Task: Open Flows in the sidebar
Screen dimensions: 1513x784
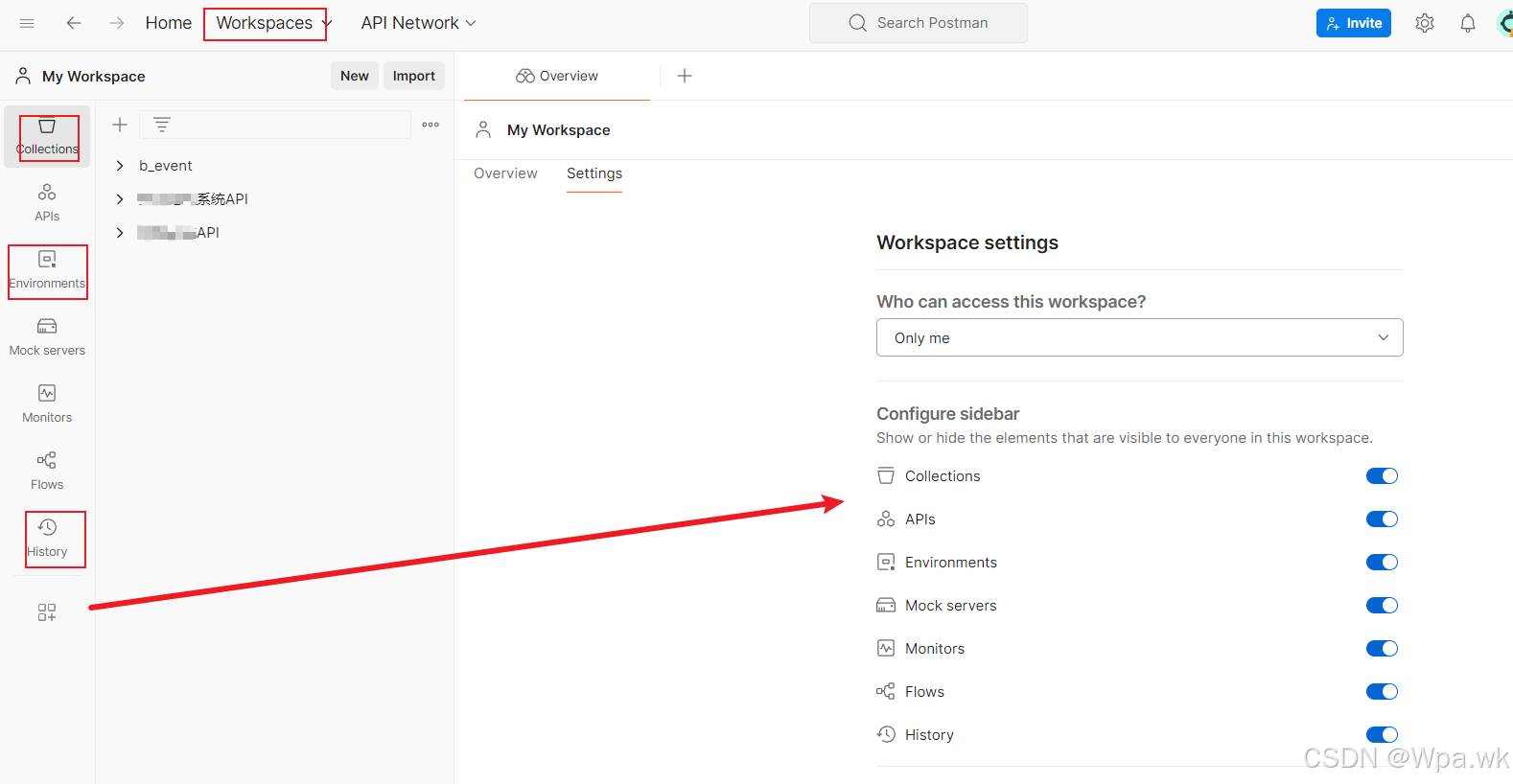Action: coord(47,472)
